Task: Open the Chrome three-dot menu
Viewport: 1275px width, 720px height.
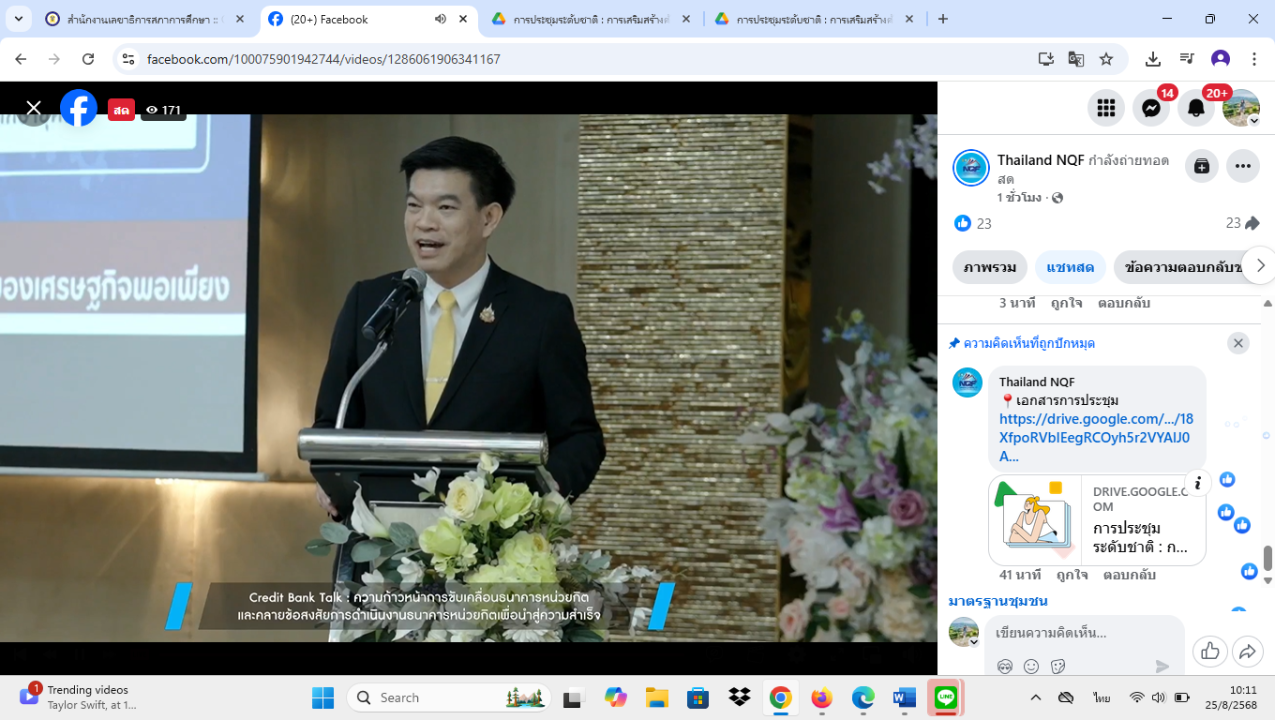Action: point(1254,59)
